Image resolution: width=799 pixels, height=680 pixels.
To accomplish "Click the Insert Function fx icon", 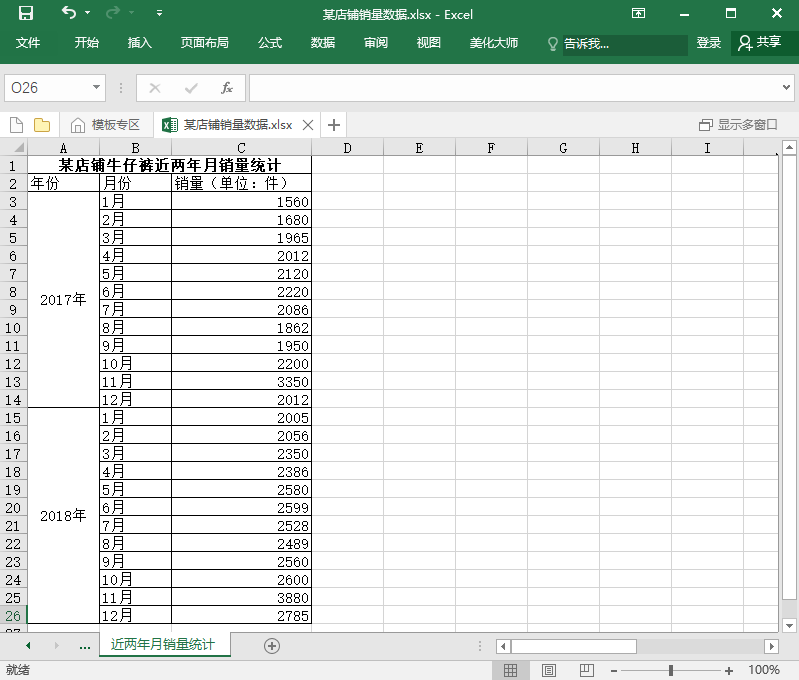I will tap(227, 88).
